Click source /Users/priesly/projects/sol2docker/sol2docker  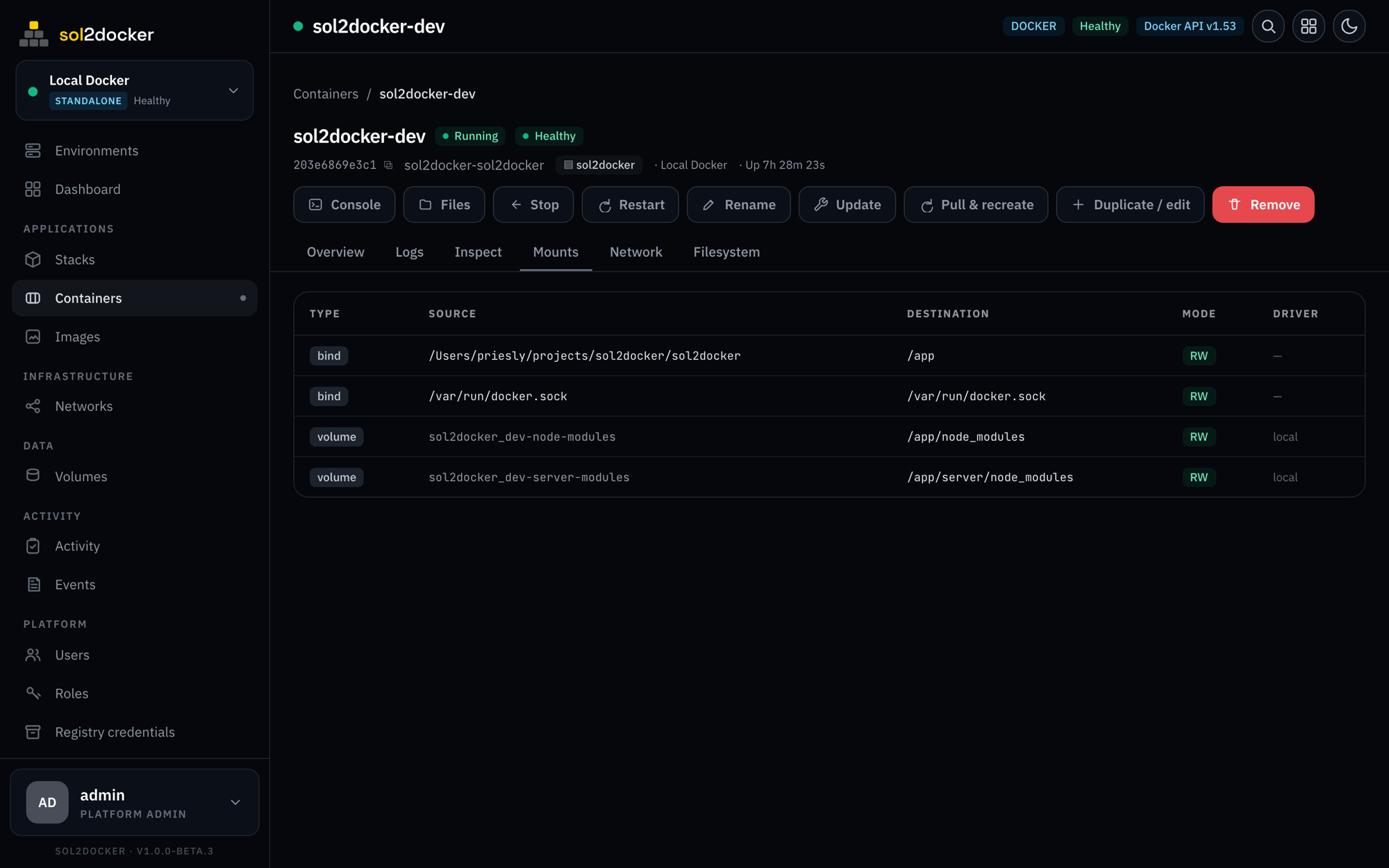point(585,356)
